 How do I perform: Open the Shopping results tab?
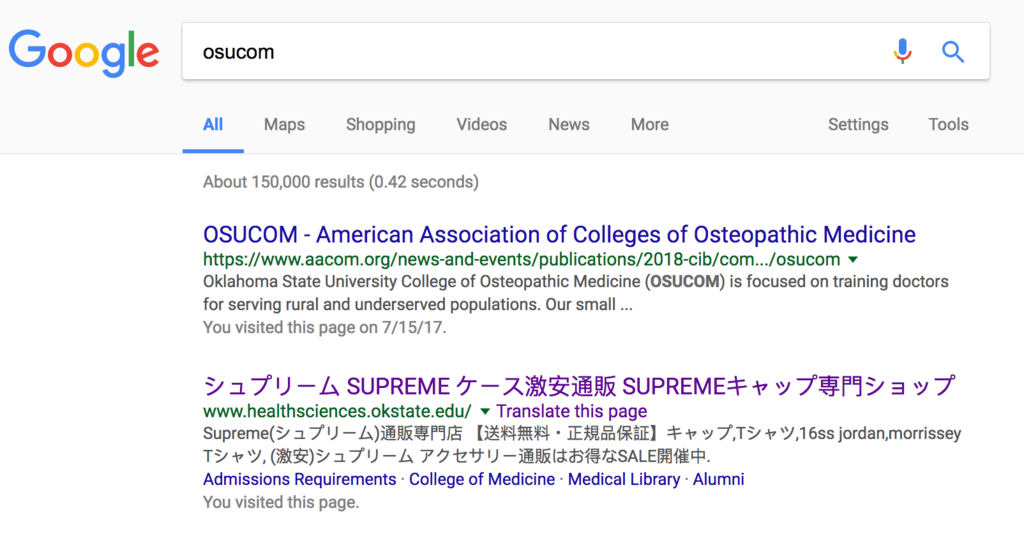pyautogui.click(x=380, y=125)
